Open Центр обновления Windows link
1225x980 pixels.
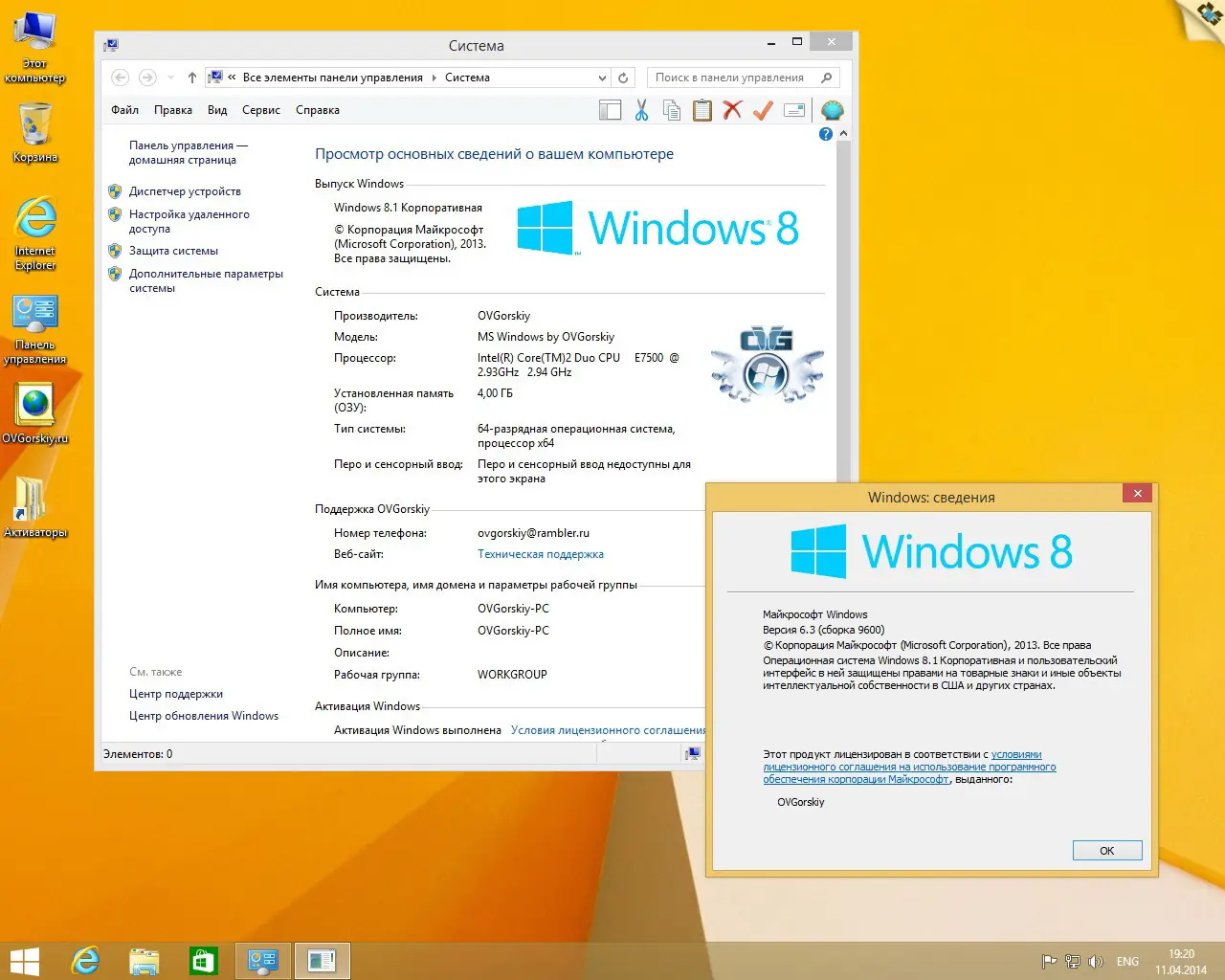(204, 716)
